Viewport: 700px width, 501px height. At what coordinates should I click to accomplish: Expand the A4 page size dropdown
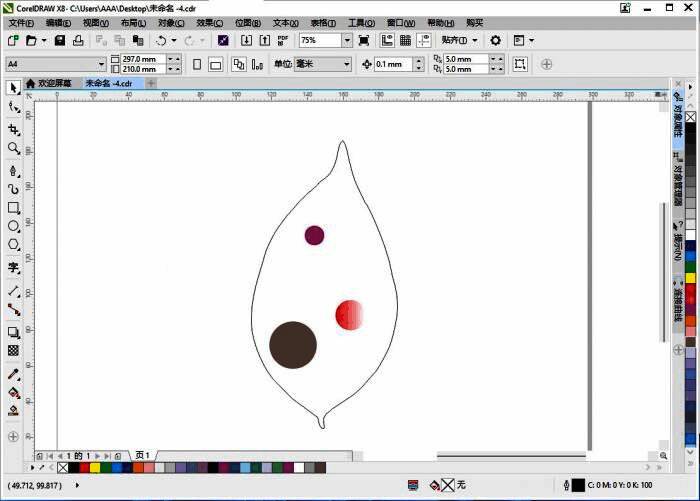coord(100,64)
